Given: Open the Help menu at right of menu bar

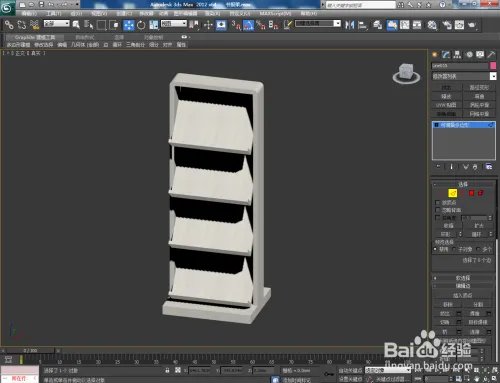Looking at the screenshot, I should [309, 13].
